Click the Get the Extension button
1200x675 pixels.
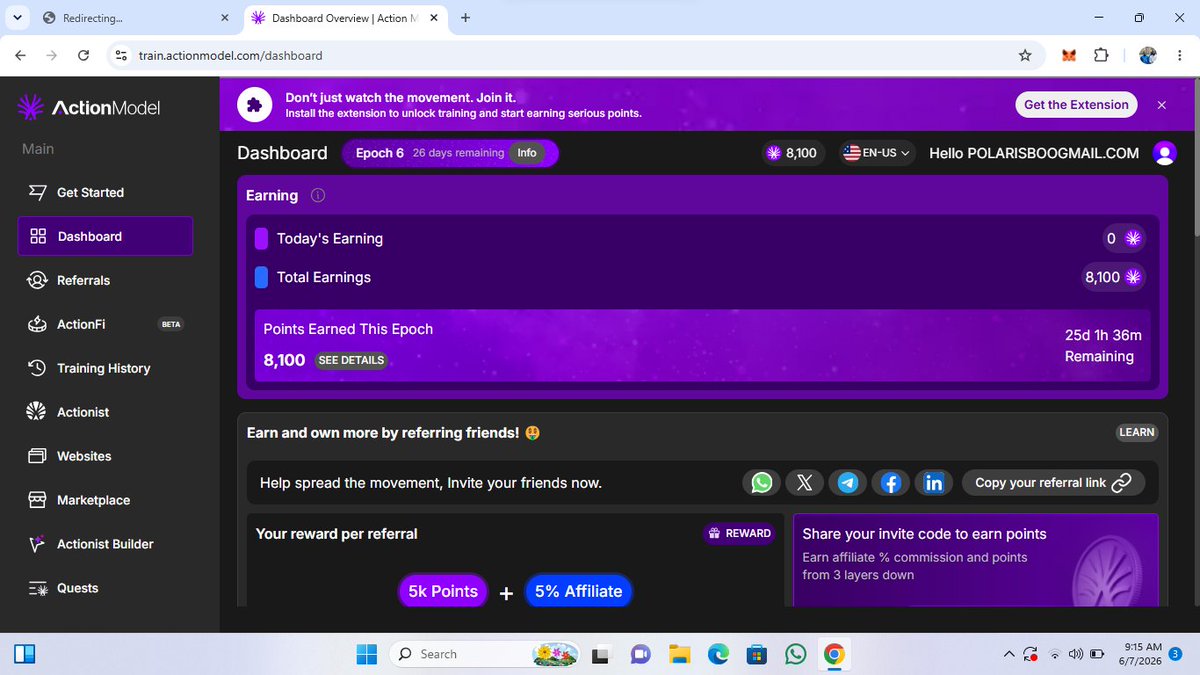tap(1076, 105)
